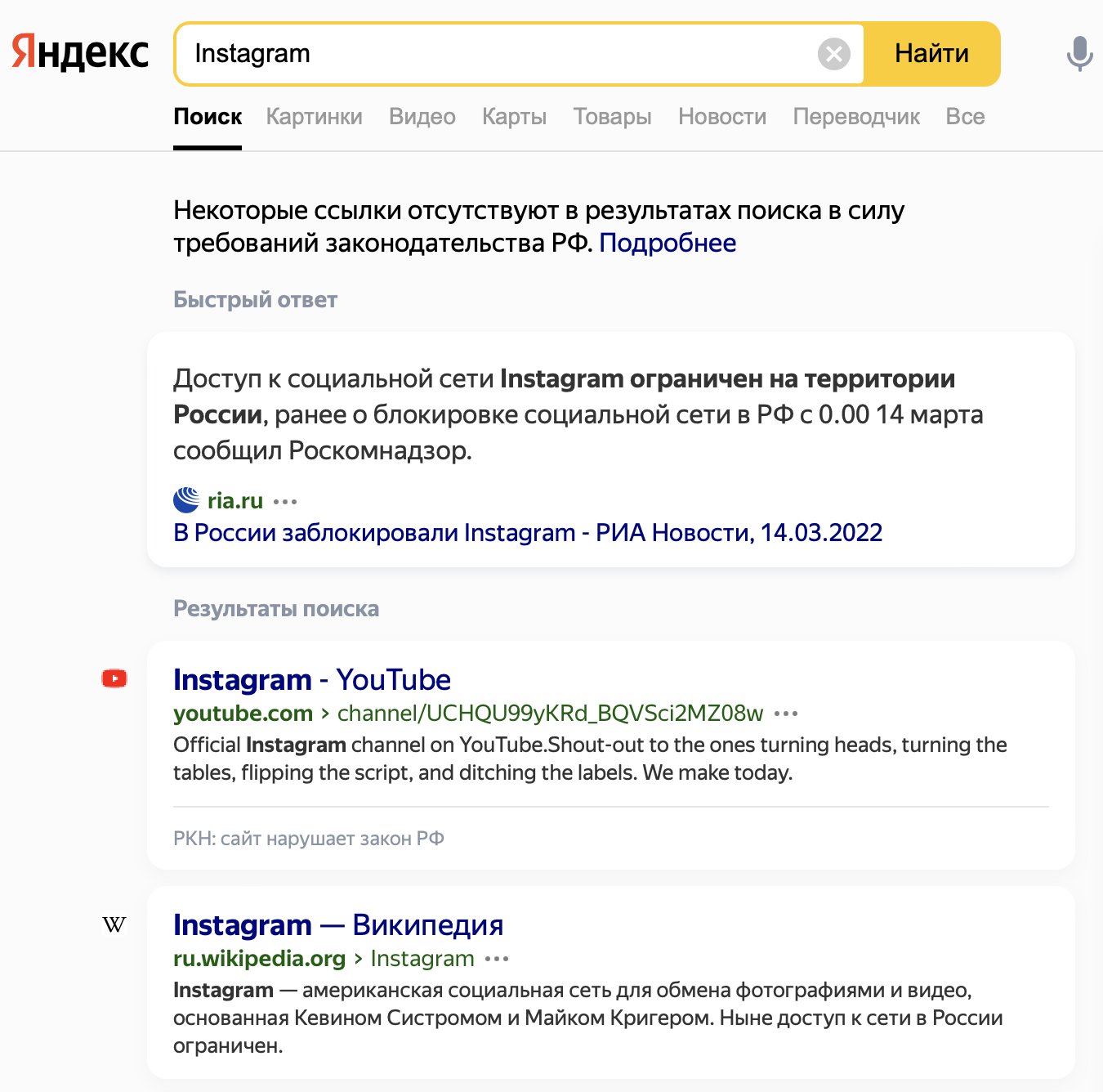Open the three-dot menu on the YouTube result
This screenshot has height=1092, width=1103.
(786, 714)
